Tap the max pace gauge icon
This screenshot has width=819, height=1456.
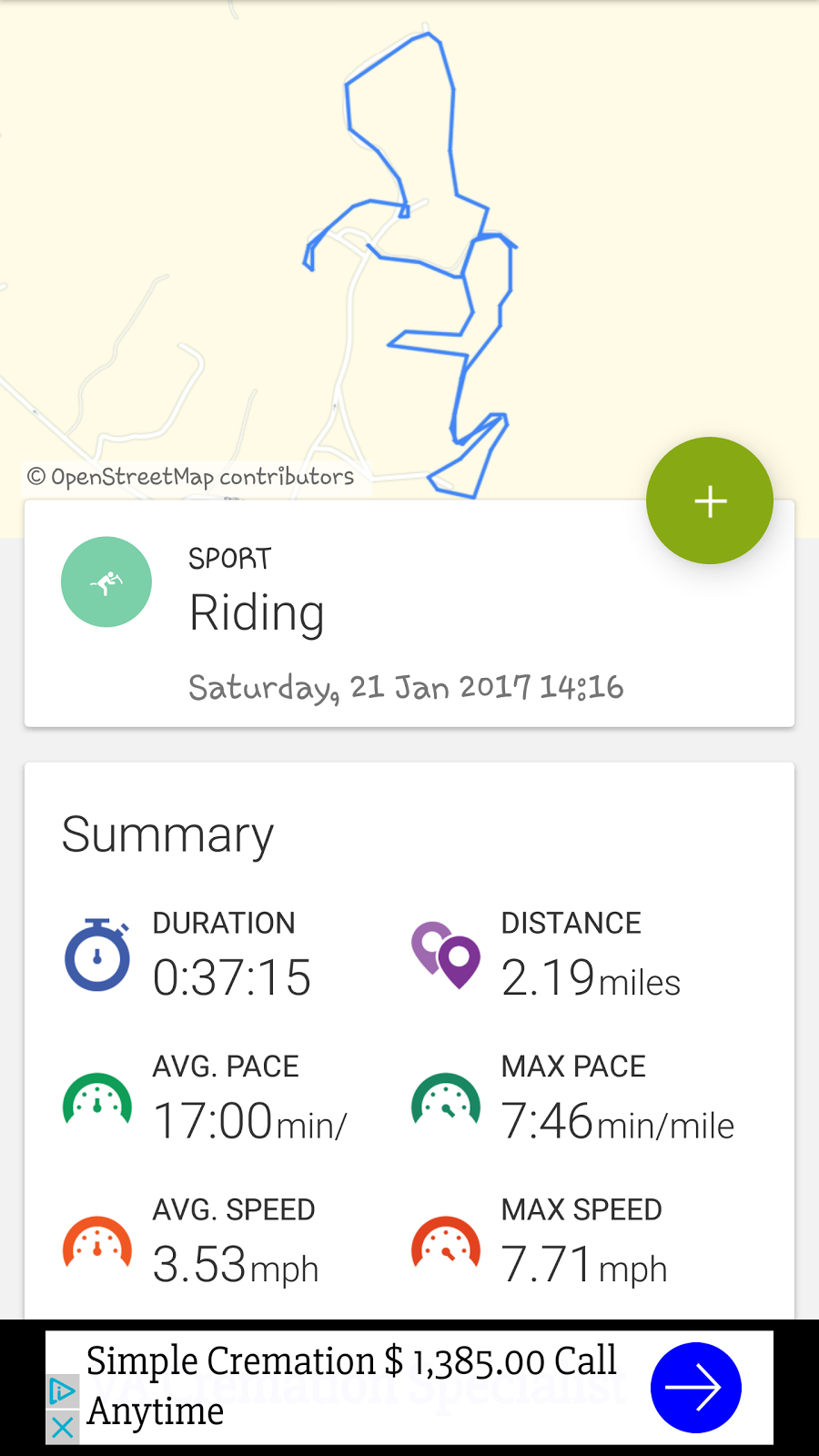coord(446,1099)
